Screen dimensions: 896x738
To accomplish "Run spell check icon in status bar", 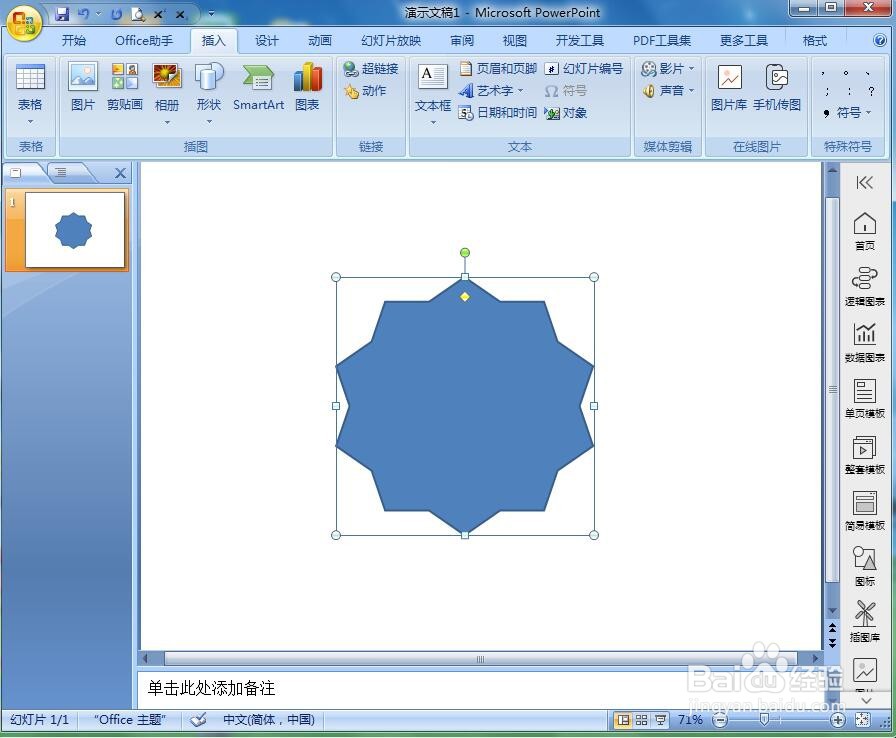I will click(198, 720).
